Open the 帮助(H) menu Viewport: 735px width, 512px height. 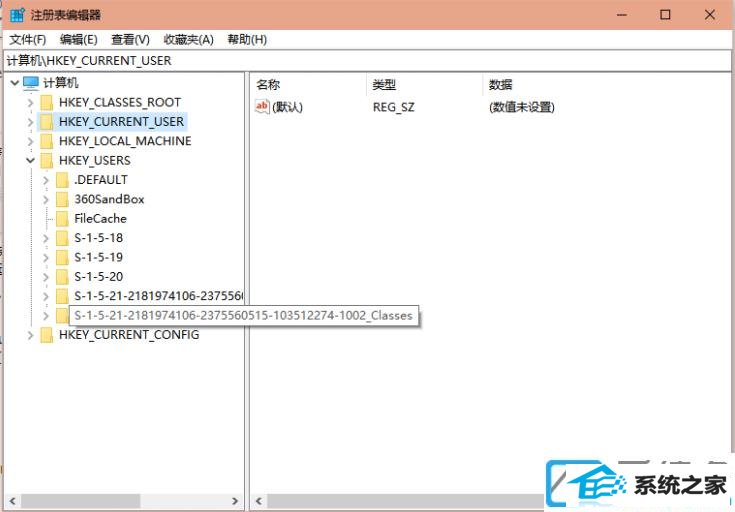[x=247, y=40]
